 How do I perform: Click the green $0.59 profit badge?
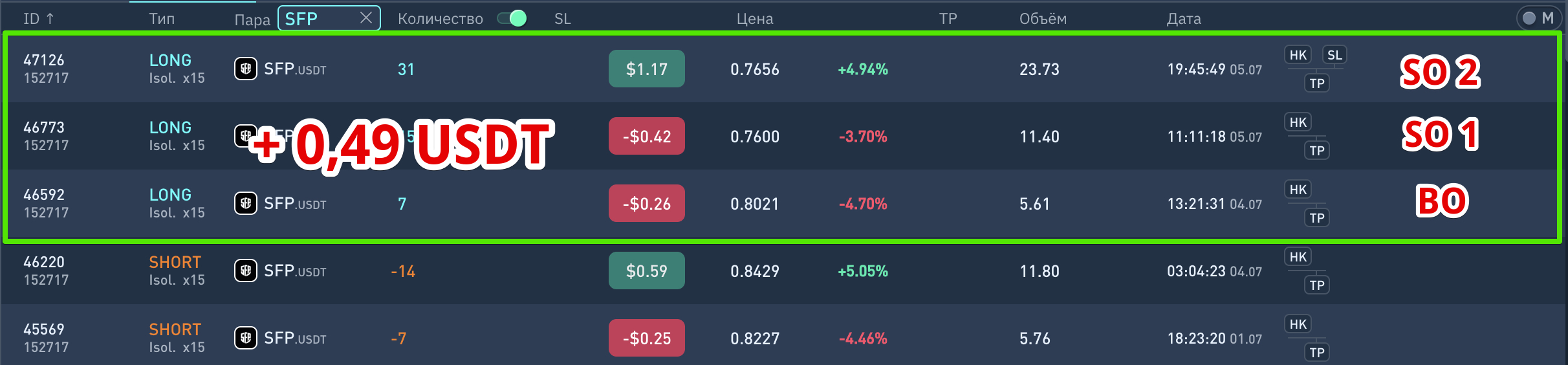click(646, 271)
